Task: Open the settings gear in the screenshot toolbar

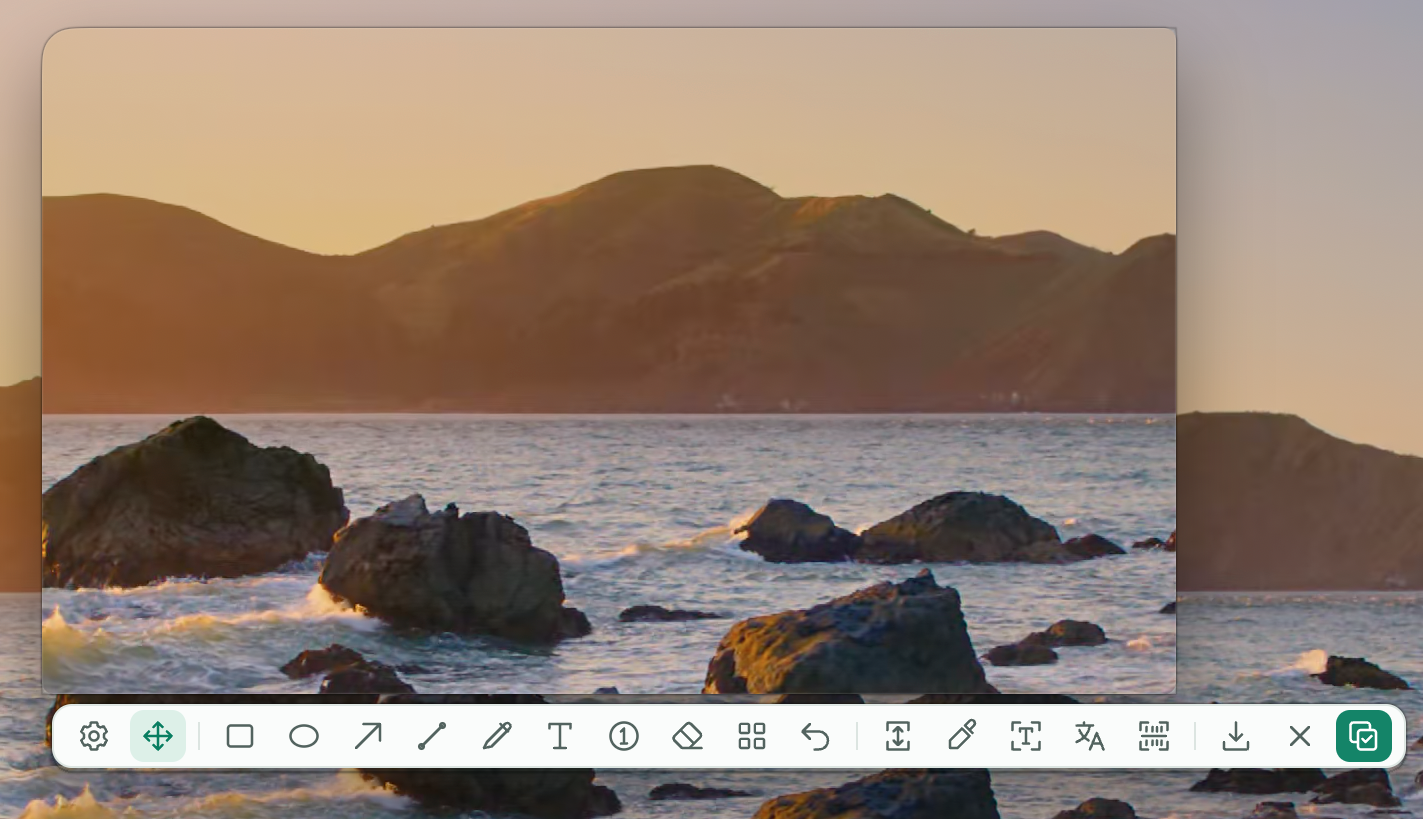Action: [94, 737]
